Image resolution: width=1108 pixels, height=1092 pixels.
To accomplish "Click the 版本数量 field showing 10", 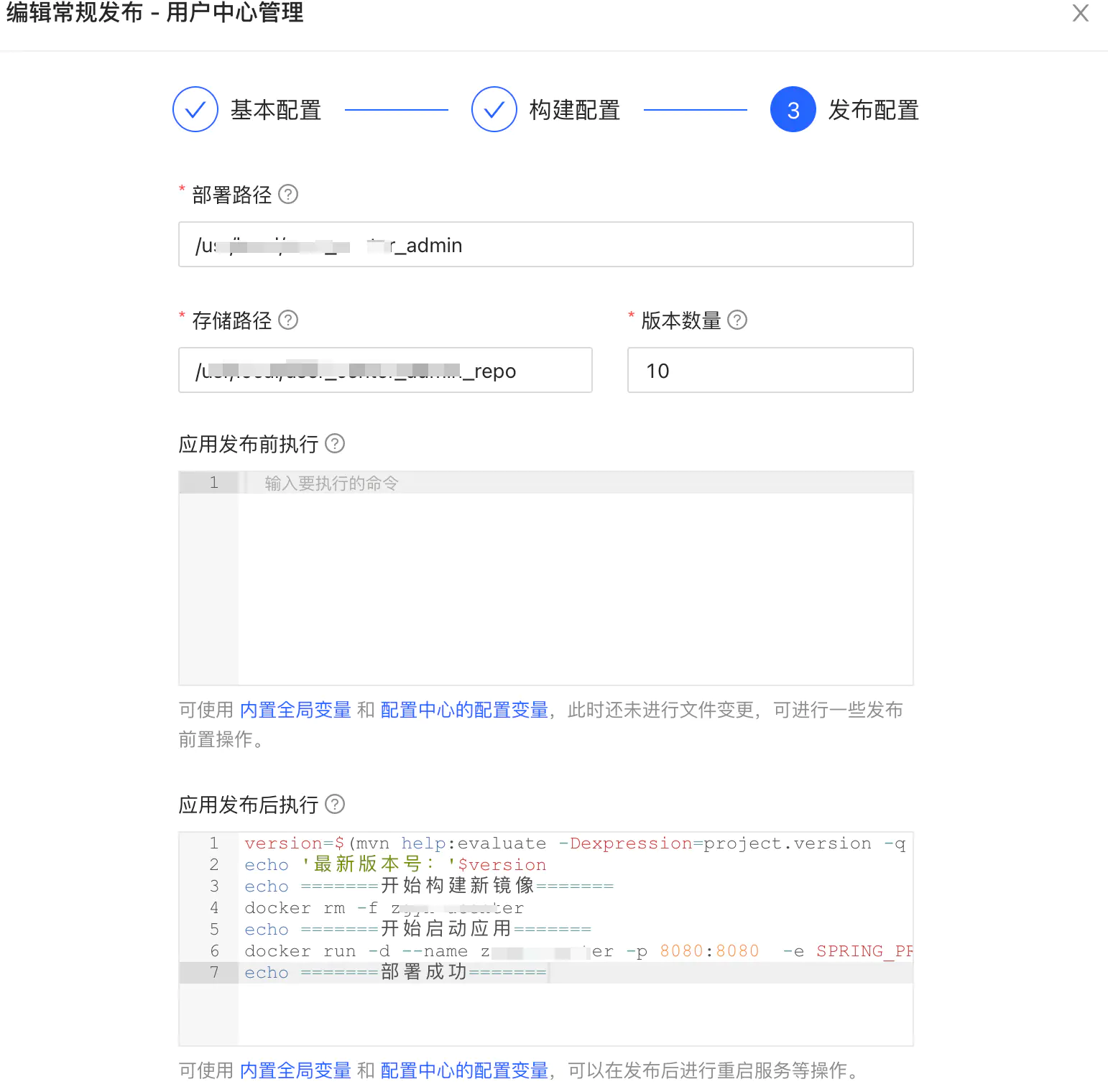I will pos(770,370).
